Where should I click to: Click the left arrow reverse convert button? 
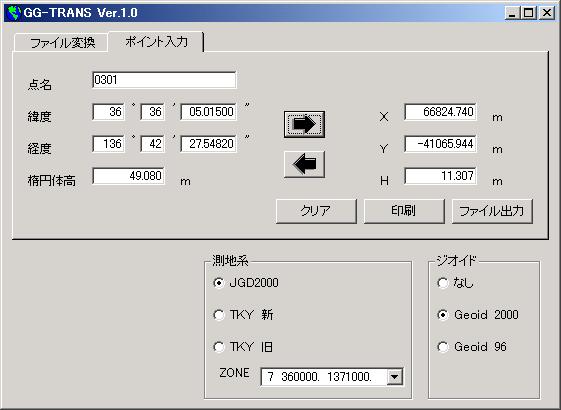tap(304, 164)
